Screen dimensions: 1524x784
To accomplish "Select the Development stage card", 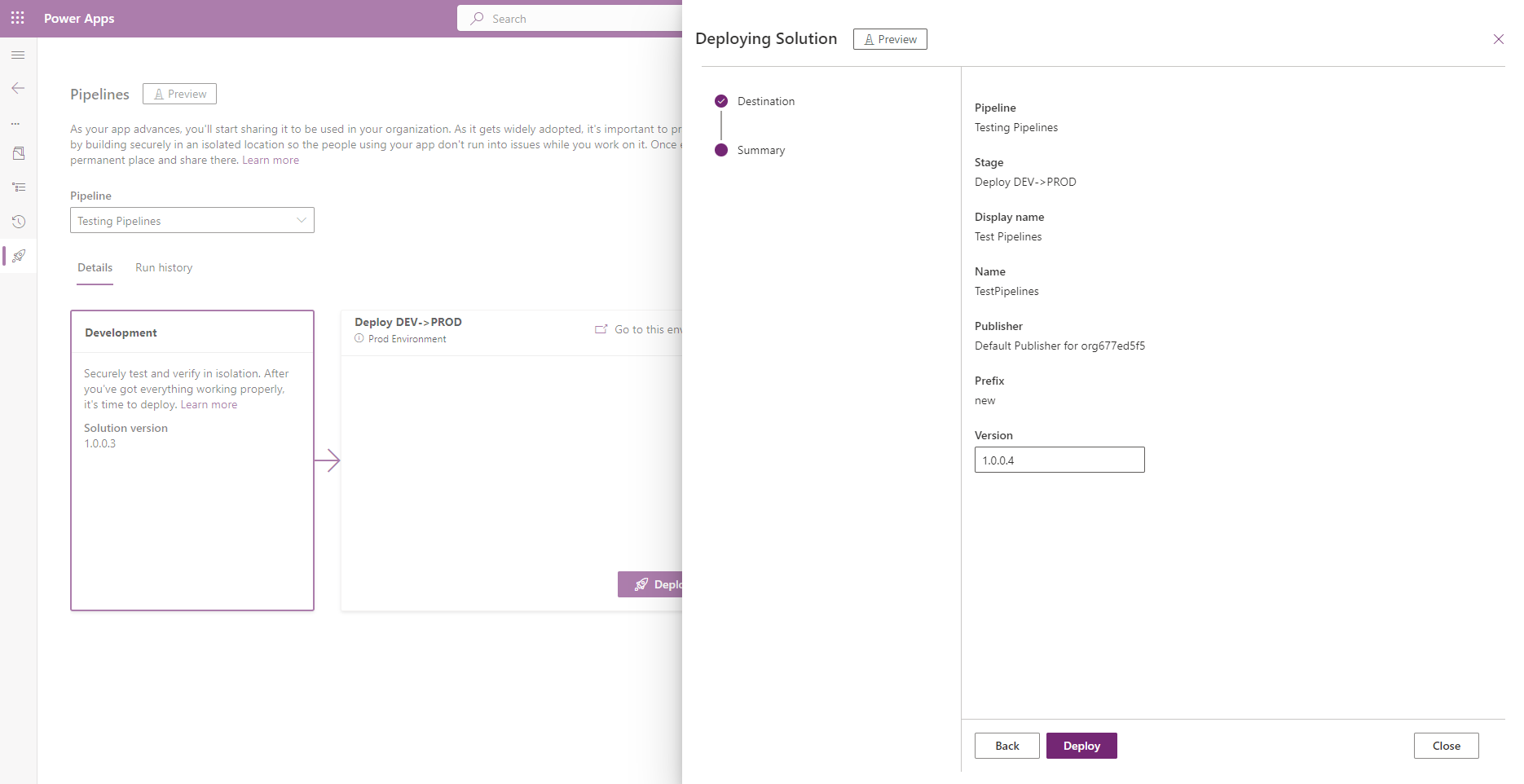I will (192, 460).
